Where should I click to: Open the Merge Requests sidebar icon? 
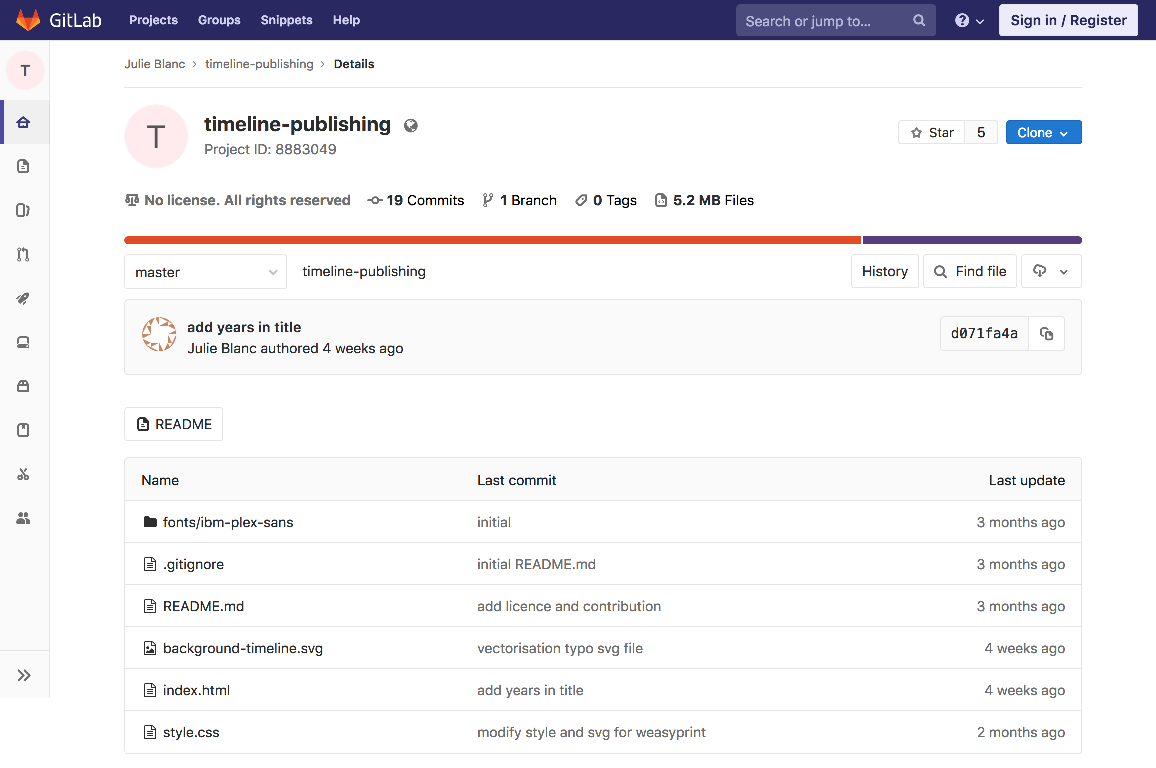(x=24, y=254)
